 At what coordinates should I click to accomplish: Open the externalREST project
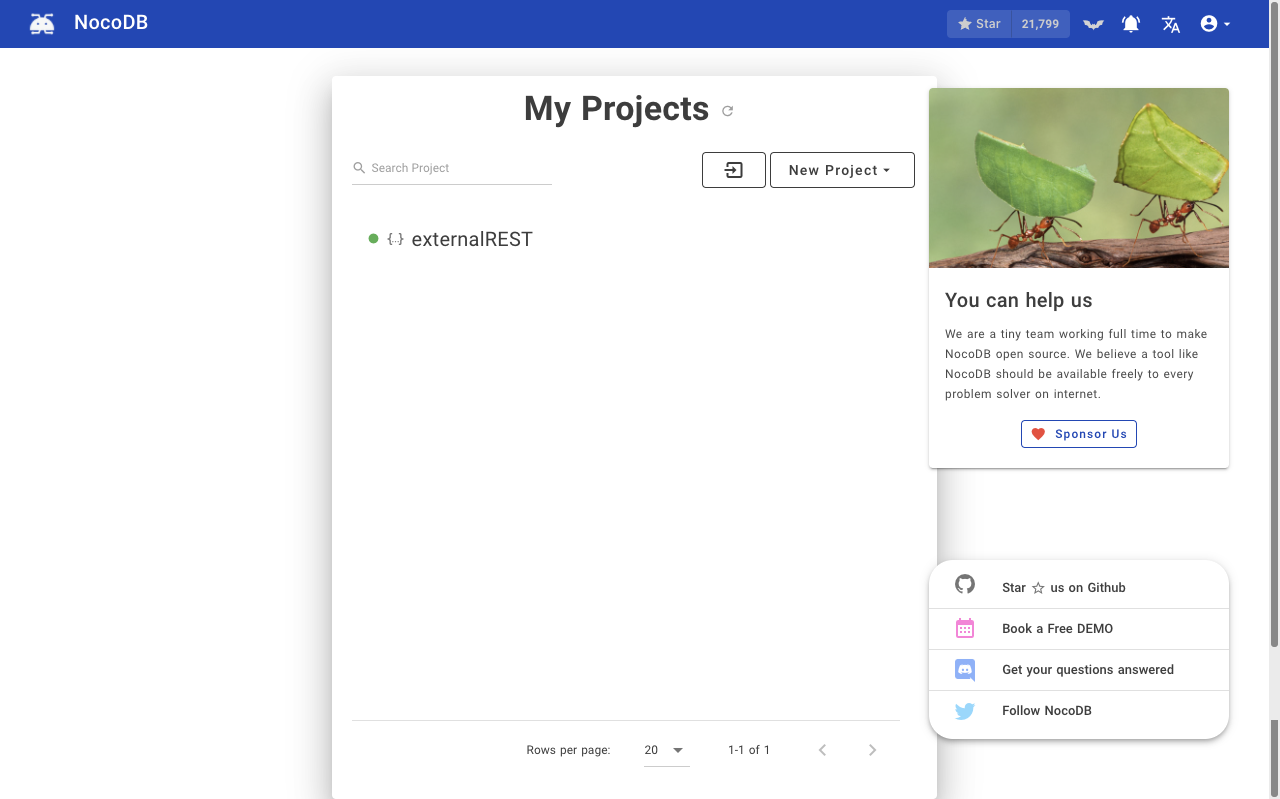(472, 239)
